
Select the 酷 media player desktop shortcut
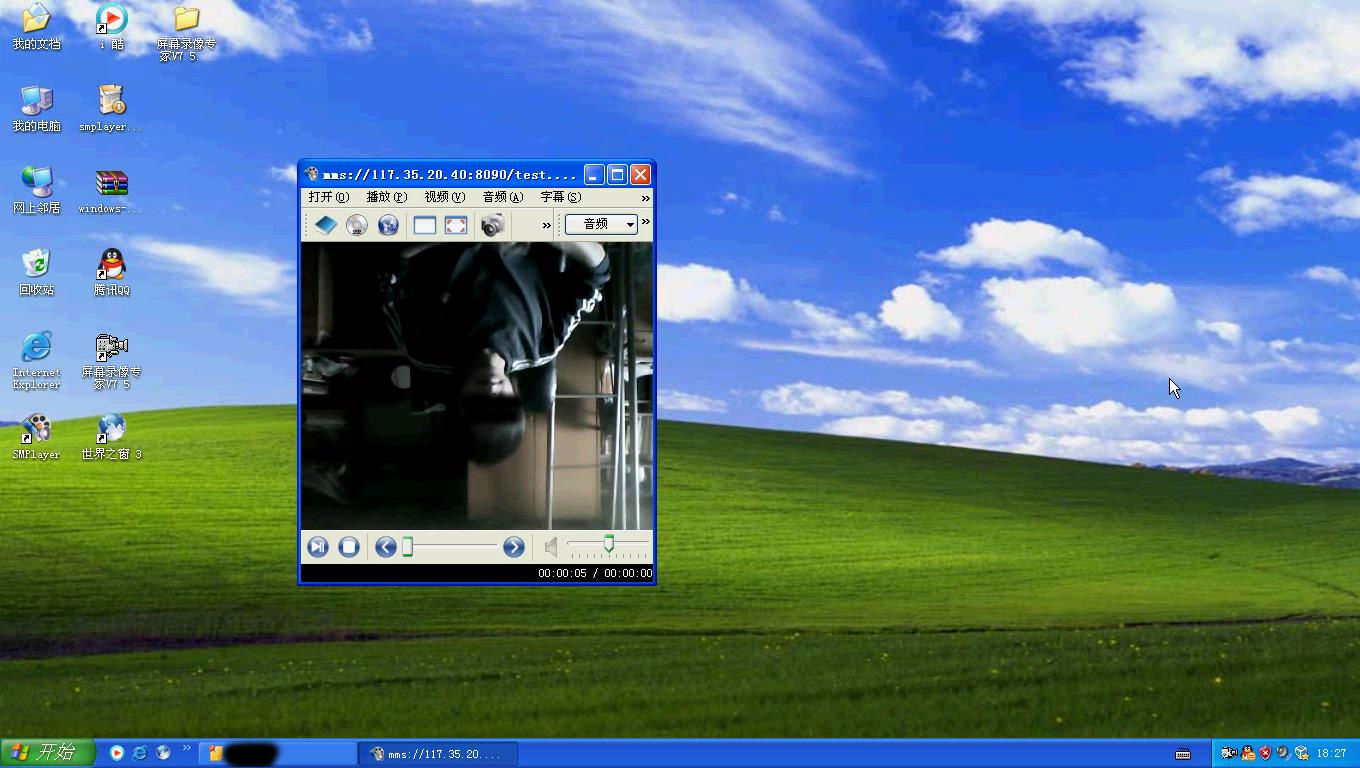coord(111,27)
